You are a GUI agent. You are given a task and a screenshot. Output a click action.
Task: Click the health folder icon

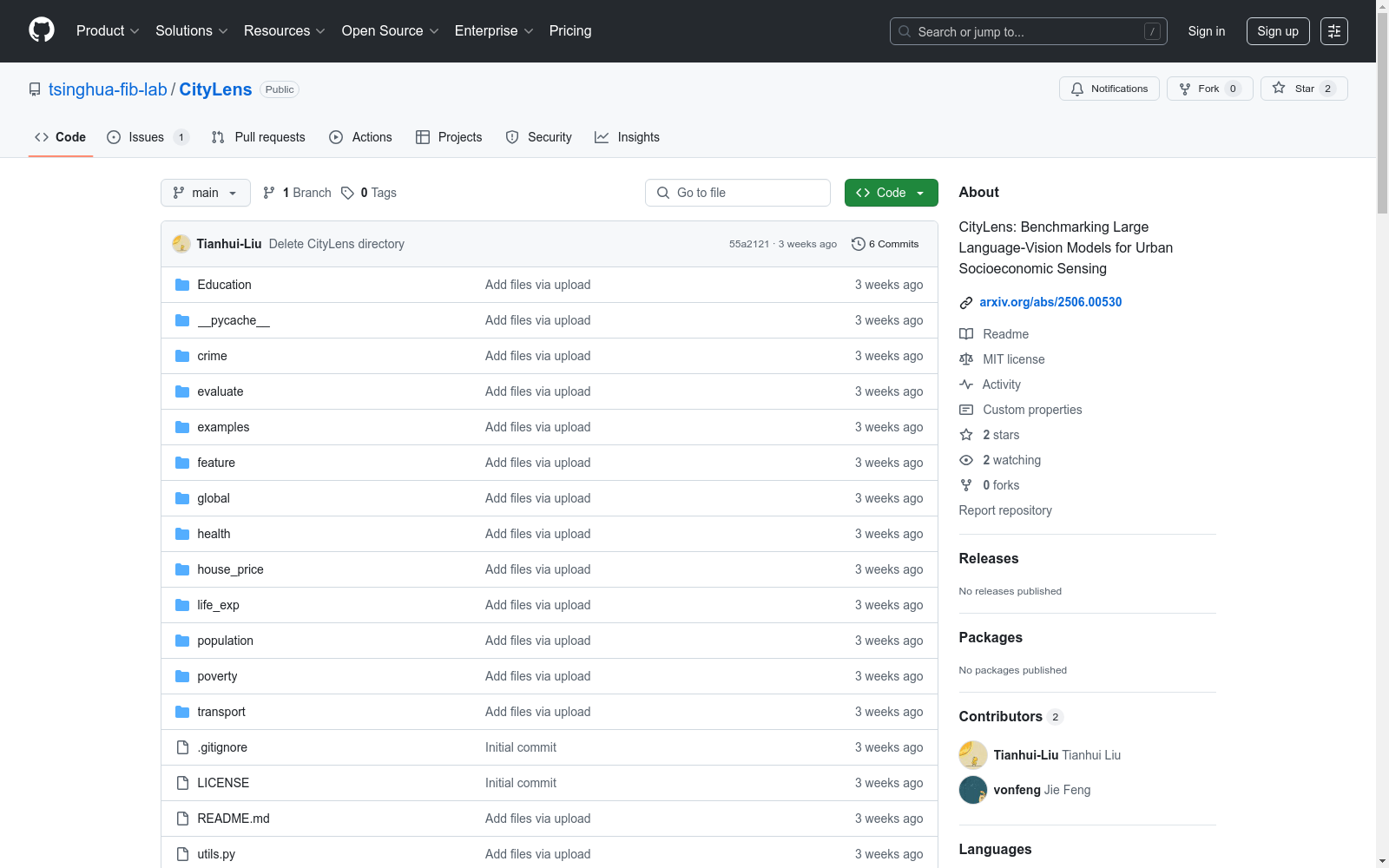182,534
